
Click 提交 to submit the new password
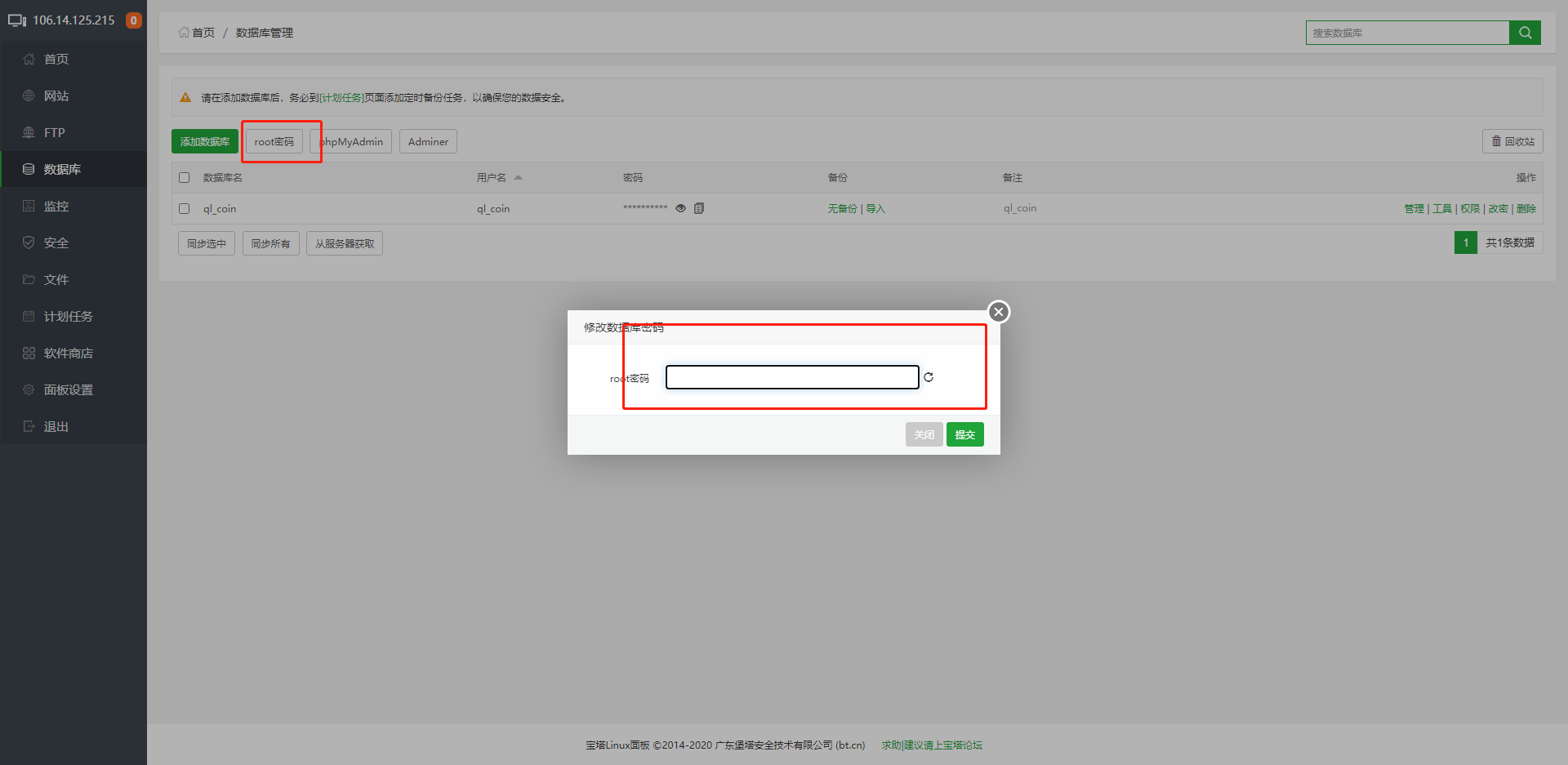pyautogui.click(x=965, y=434)
